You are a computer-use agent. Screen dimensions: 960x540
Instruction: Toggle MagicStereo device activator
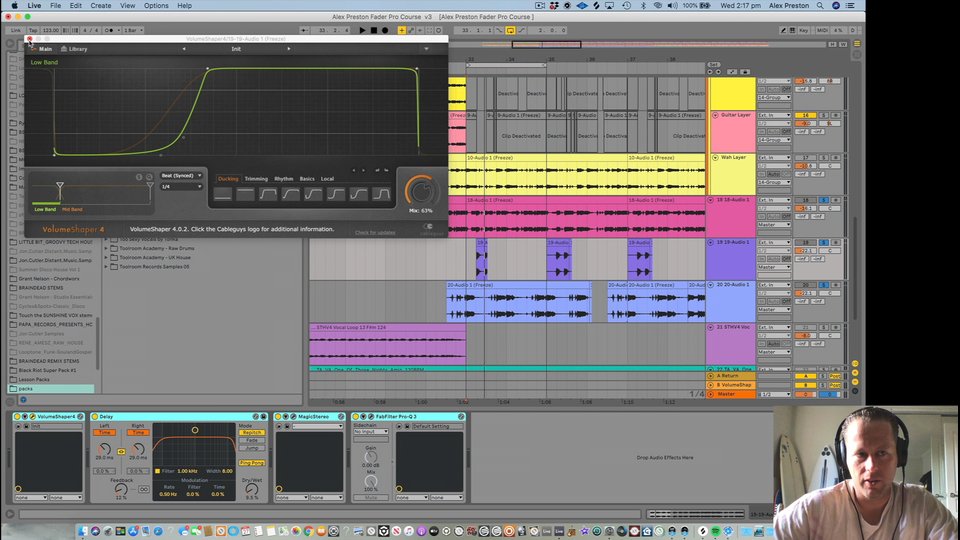[x=278, y=416]
